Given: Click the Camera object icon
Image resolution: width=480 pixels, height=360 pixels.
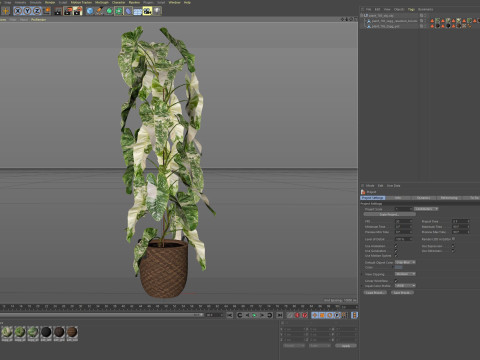Looking at the screenshot, I should click(147, 11).
